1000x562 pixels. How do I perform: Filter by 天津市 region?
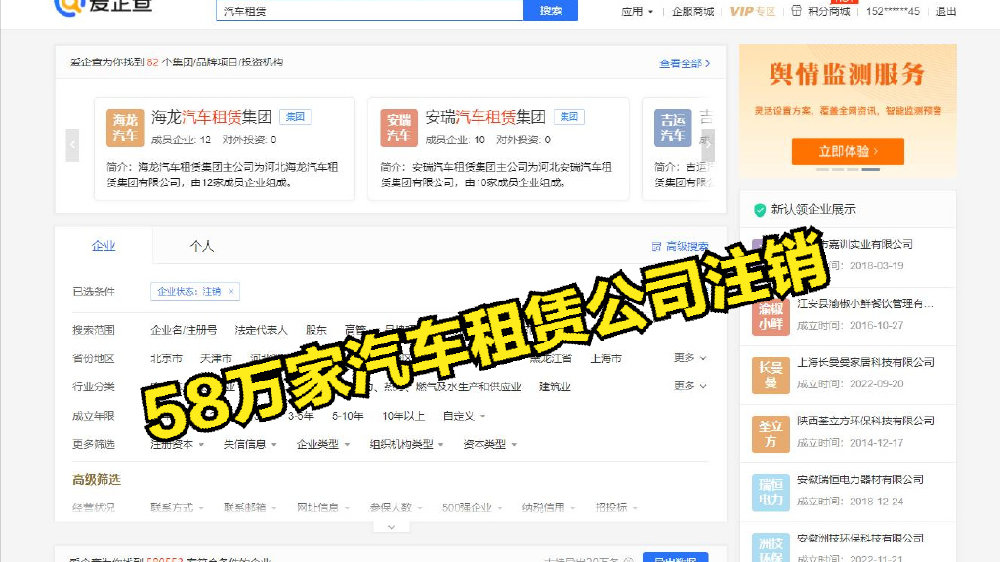click(216, 359)
